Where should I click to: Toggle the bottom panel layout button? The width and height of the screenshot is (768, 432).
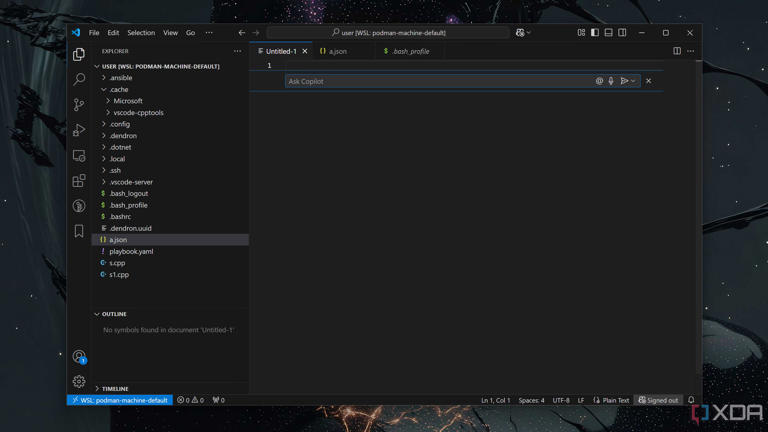pyautogui.click(x=608, y=33)
